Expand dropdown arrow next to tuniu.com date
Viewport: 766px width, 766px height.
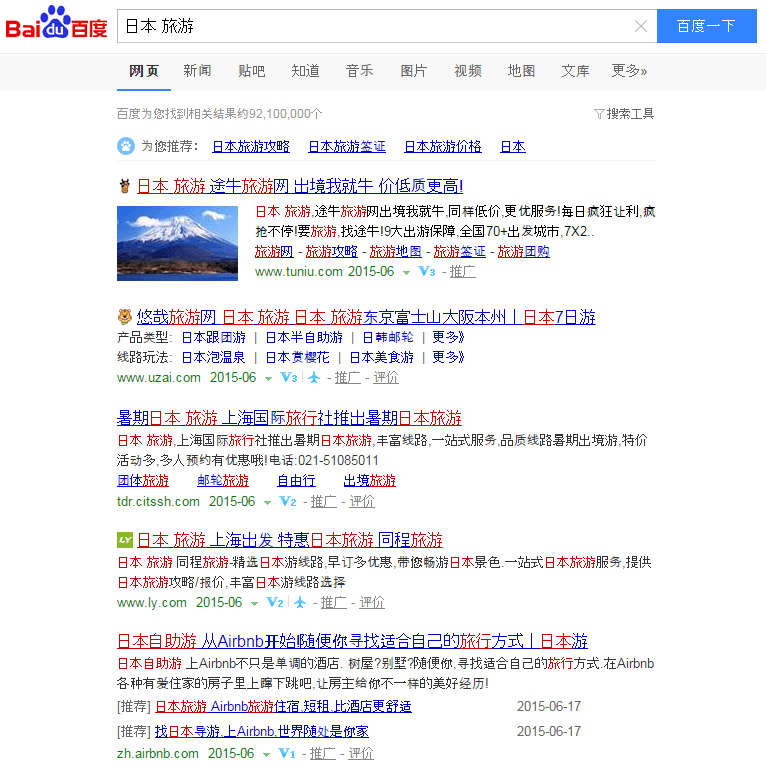tap(406, 272)
